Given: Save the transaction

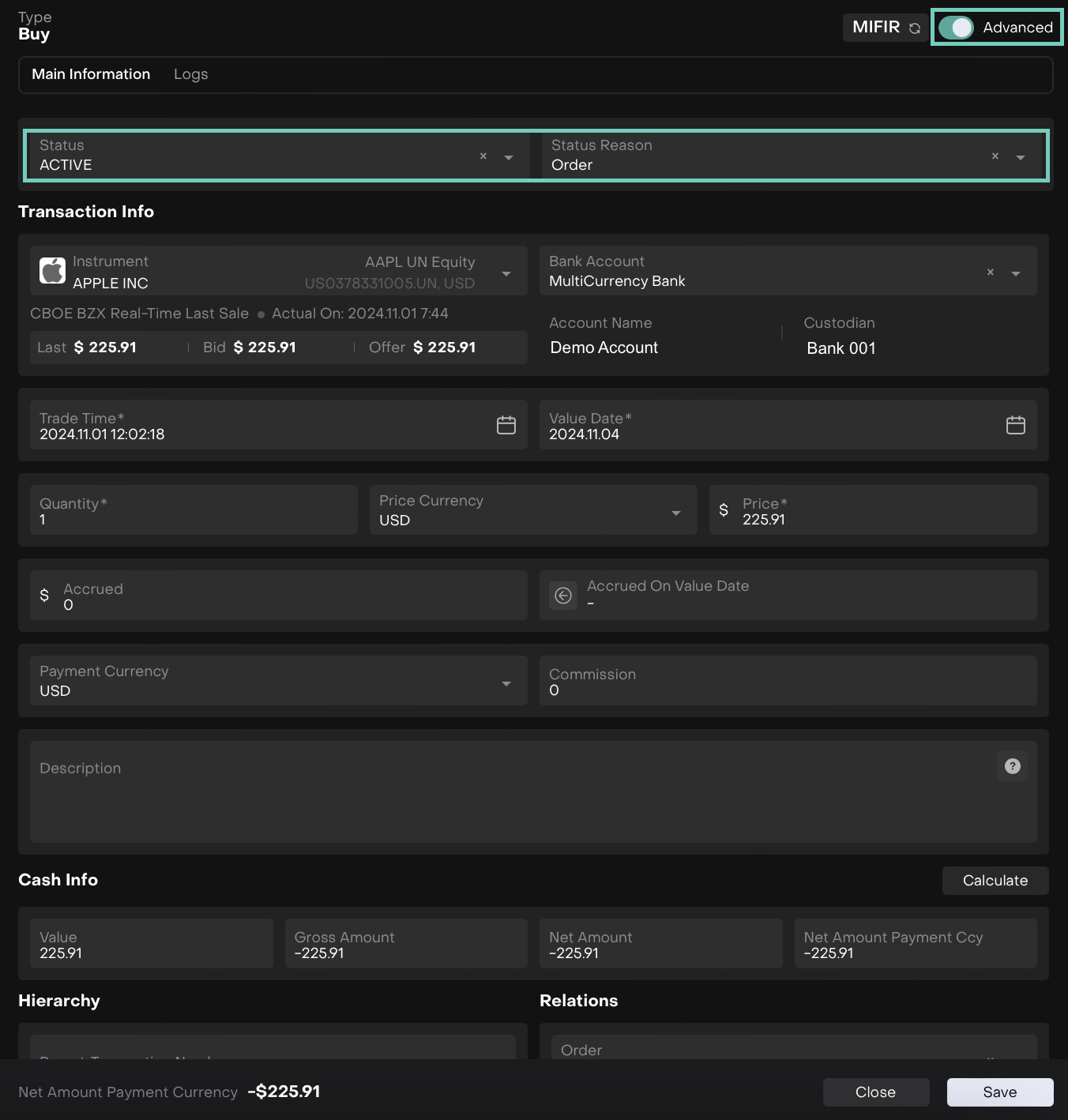Looking at the screenshot, I should (999, 1092).
